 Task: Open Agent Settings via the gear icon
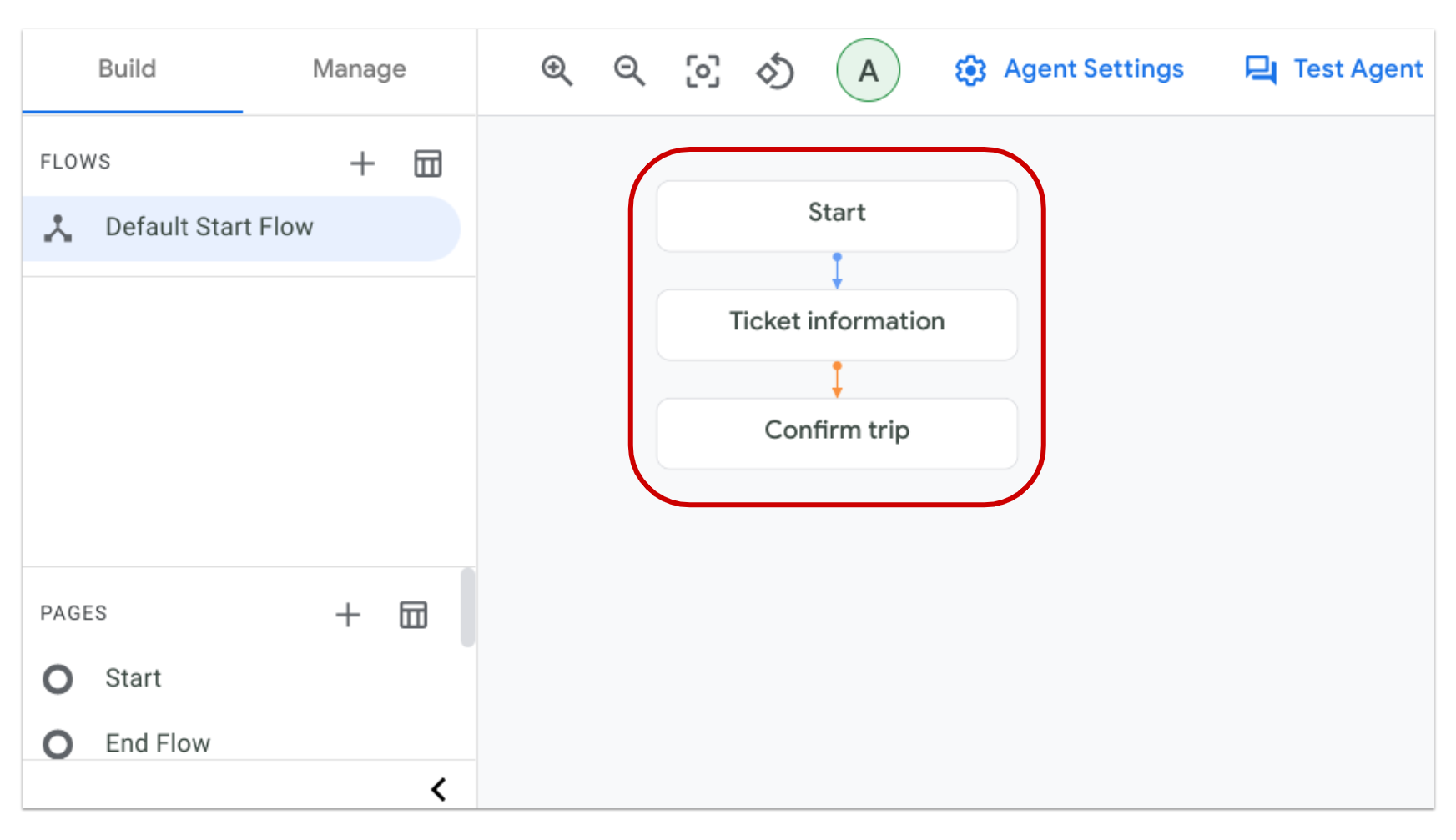click(x=970, y=70)
